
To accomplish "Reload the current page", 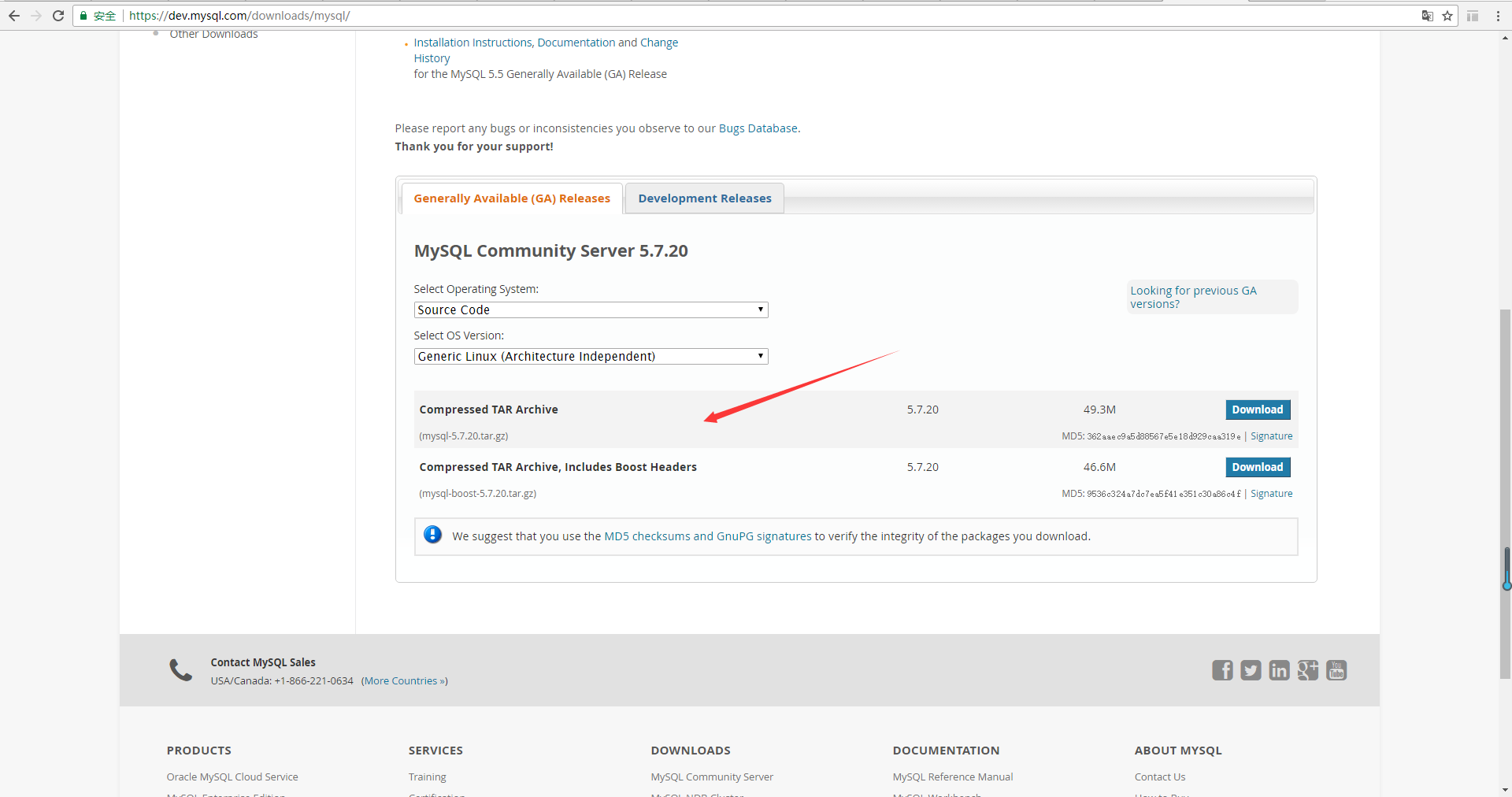I will [x=58, y=16].
